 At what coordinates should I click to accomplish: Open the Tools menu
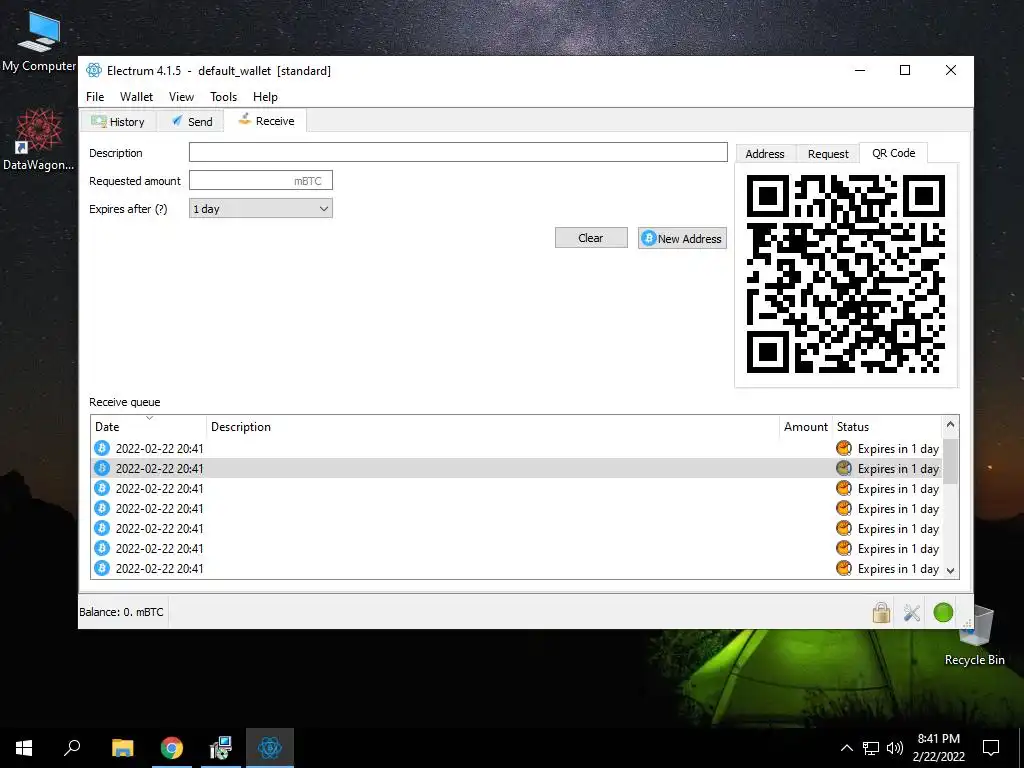coord(223,97)
